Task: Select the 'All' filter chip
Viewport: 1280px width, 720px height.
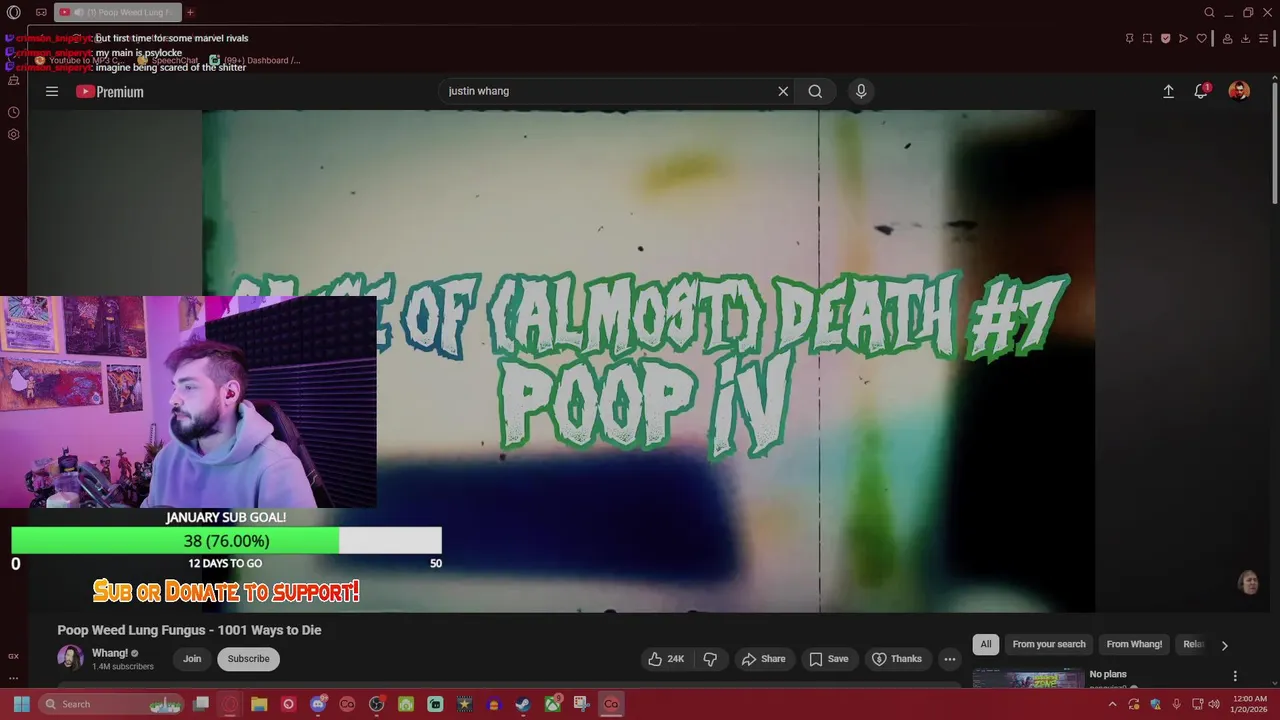Action: point(986,644)
